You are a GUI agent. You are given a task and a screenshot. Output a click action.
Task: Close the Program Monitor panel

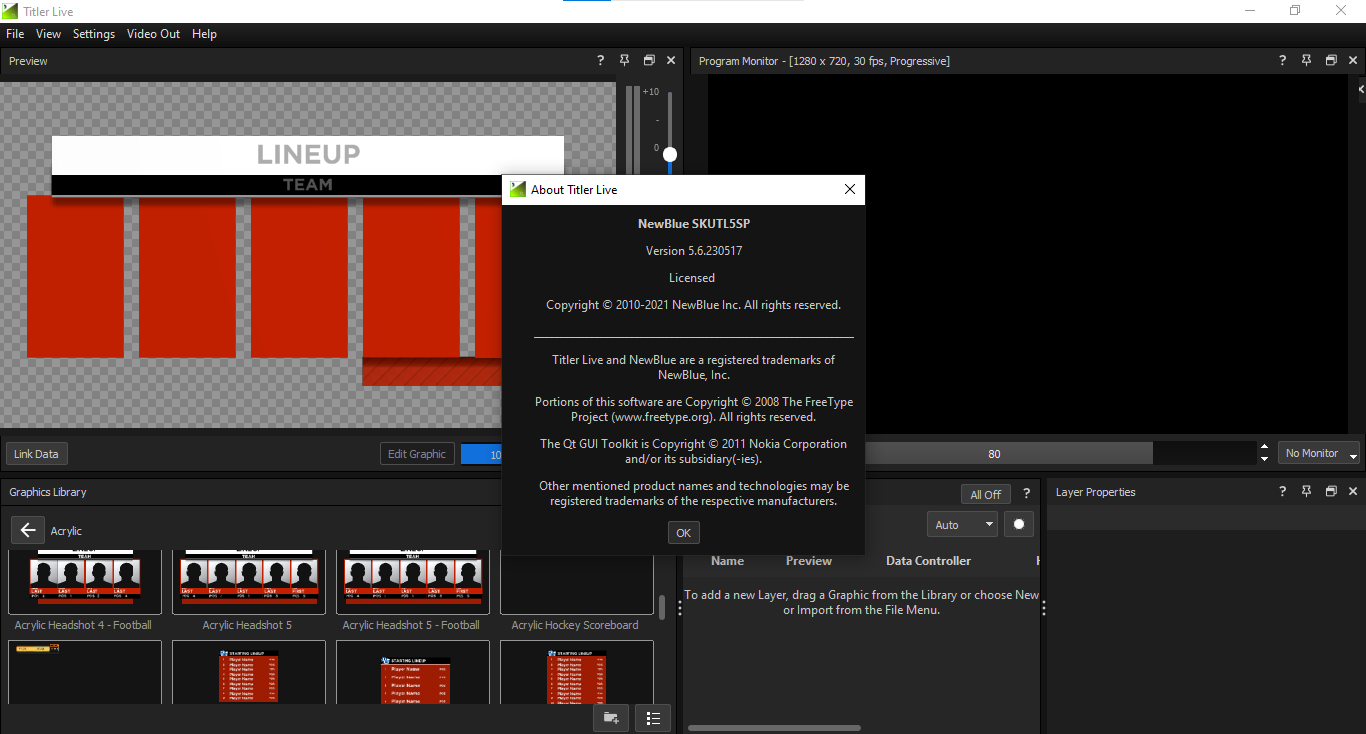(x=1353, y=61)
